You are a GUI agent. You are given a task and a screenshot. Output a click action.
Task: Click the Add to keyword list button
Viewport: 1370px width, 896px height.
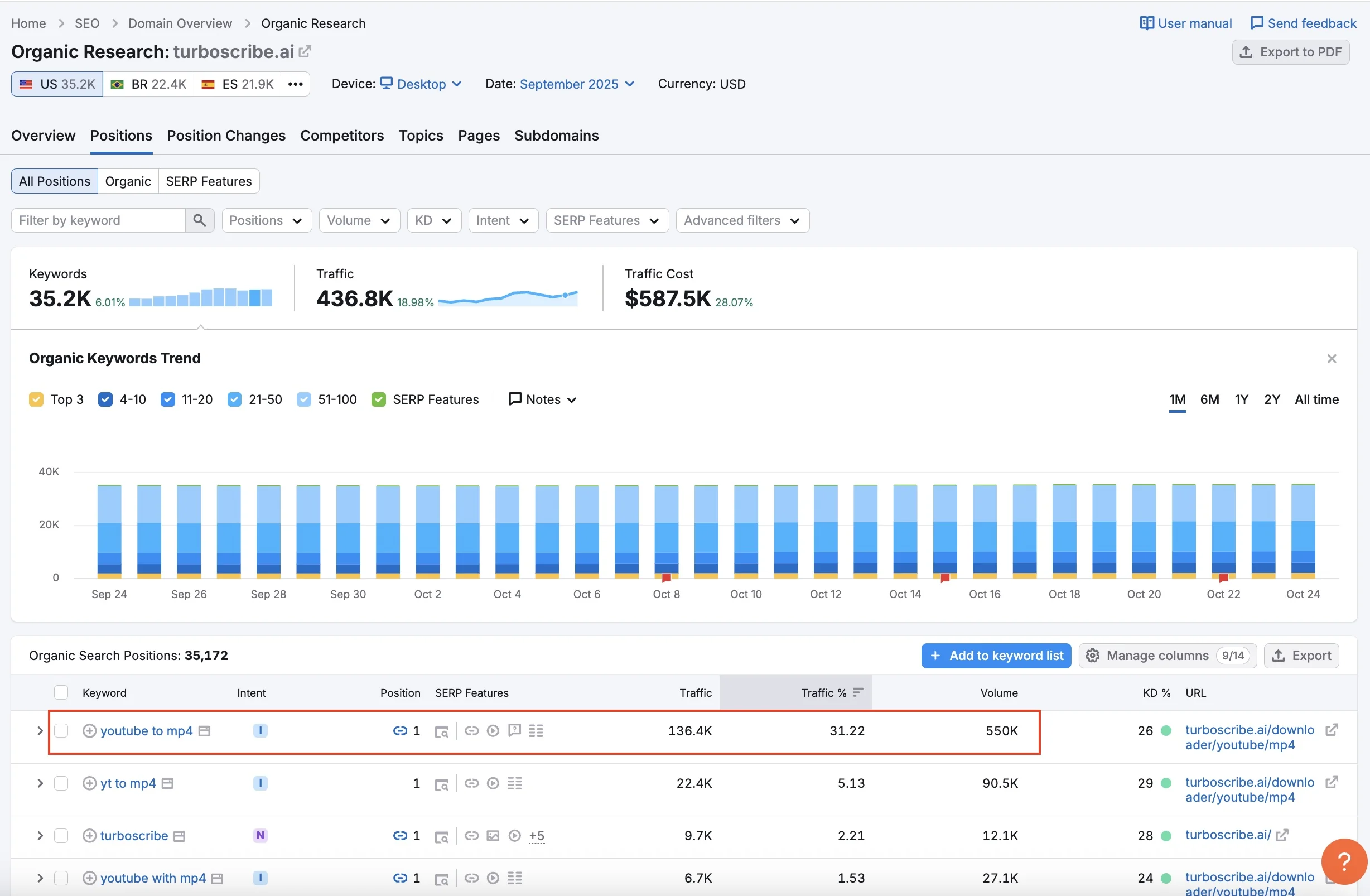click(x=996, y=656)
